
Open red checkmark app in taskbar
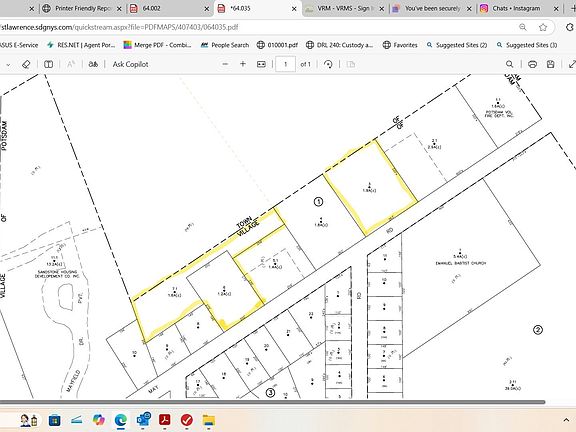[x=187, y=420]
